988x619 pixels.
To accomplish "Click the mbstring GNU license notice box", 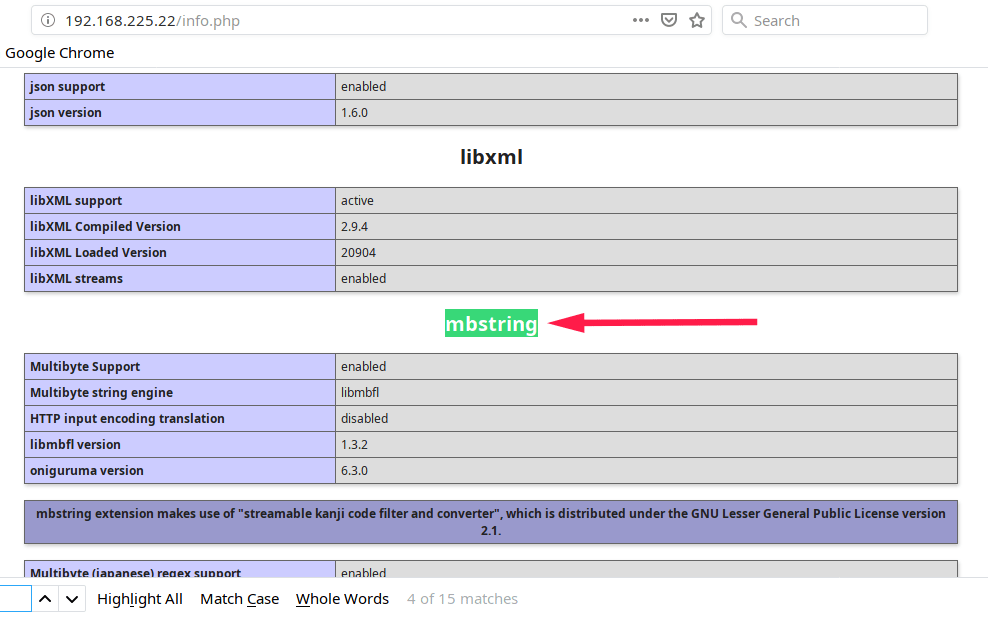I will (x=491, y=522).
